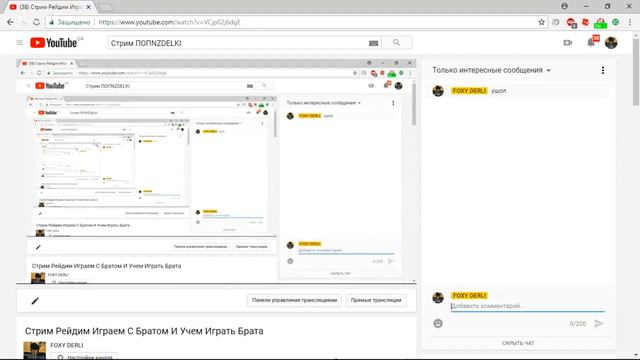
Task: Click СКРЫТЬ ЧАТ to hide chat
Action: (518, 343)
